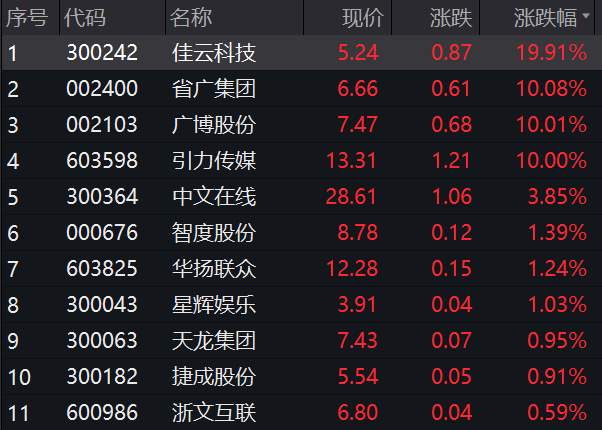This screenshot has width=602, height=430.
Task: Click change amount 0.68 for 广博股份
Action: (x=452, y=125)
